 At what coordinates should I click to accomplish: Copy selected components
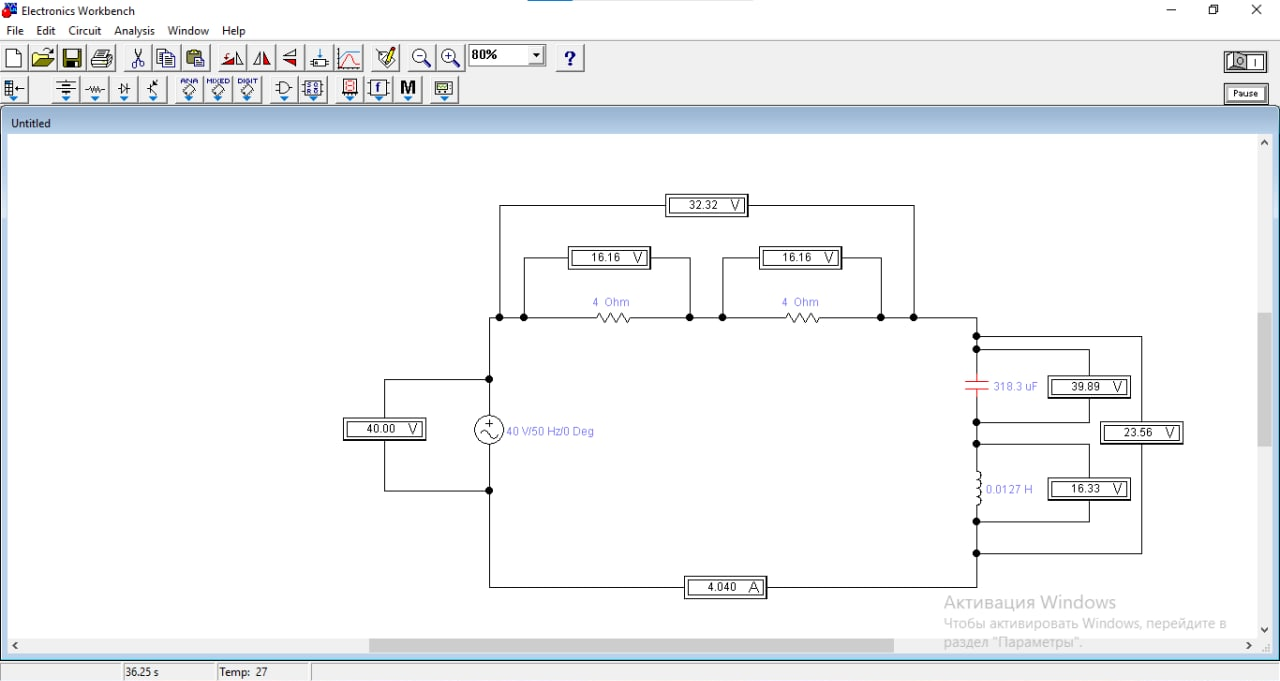pos(166,58)
